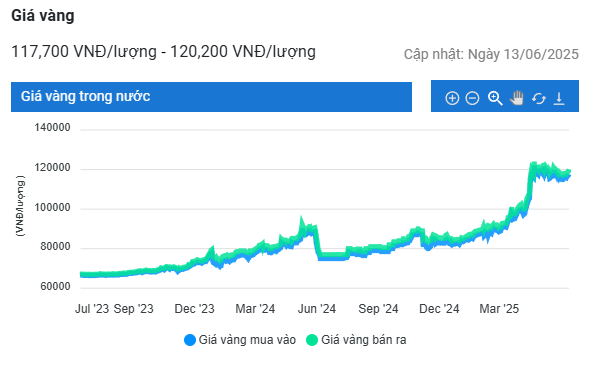Click the Sep '24 axis label
Screen dimensions: 593x373
tap(378, 309)
